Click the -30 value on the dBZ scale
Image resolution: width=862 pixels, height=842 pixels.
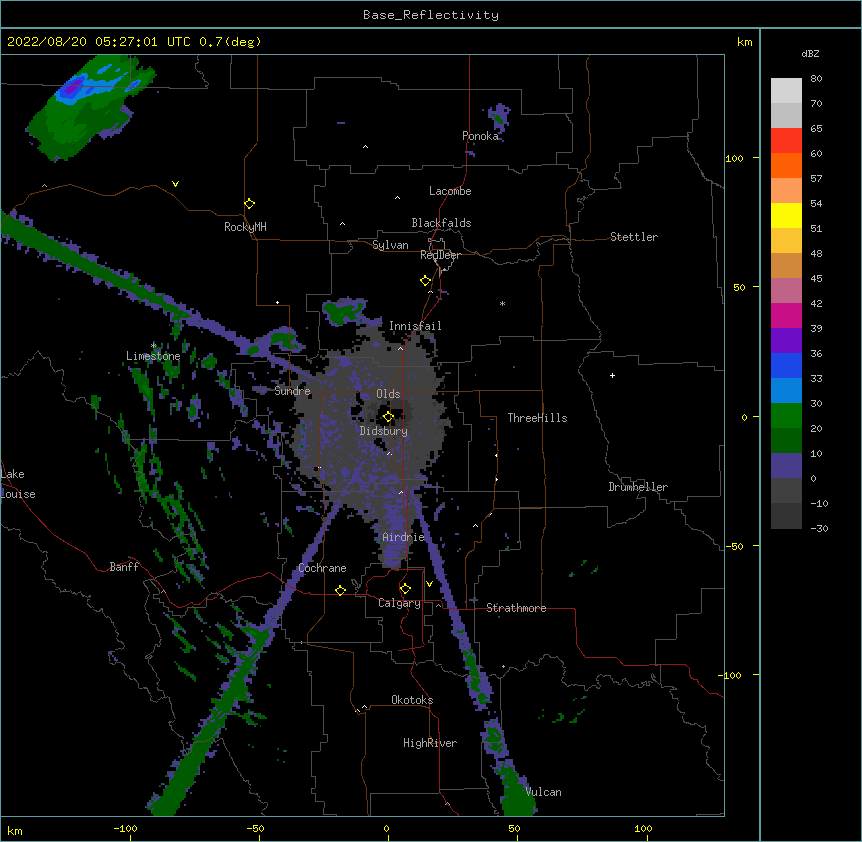(x=819, y=528)
